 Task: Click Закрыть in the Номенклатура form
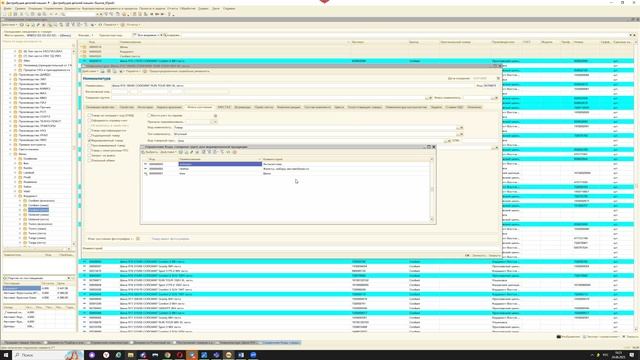pos(494,256)
